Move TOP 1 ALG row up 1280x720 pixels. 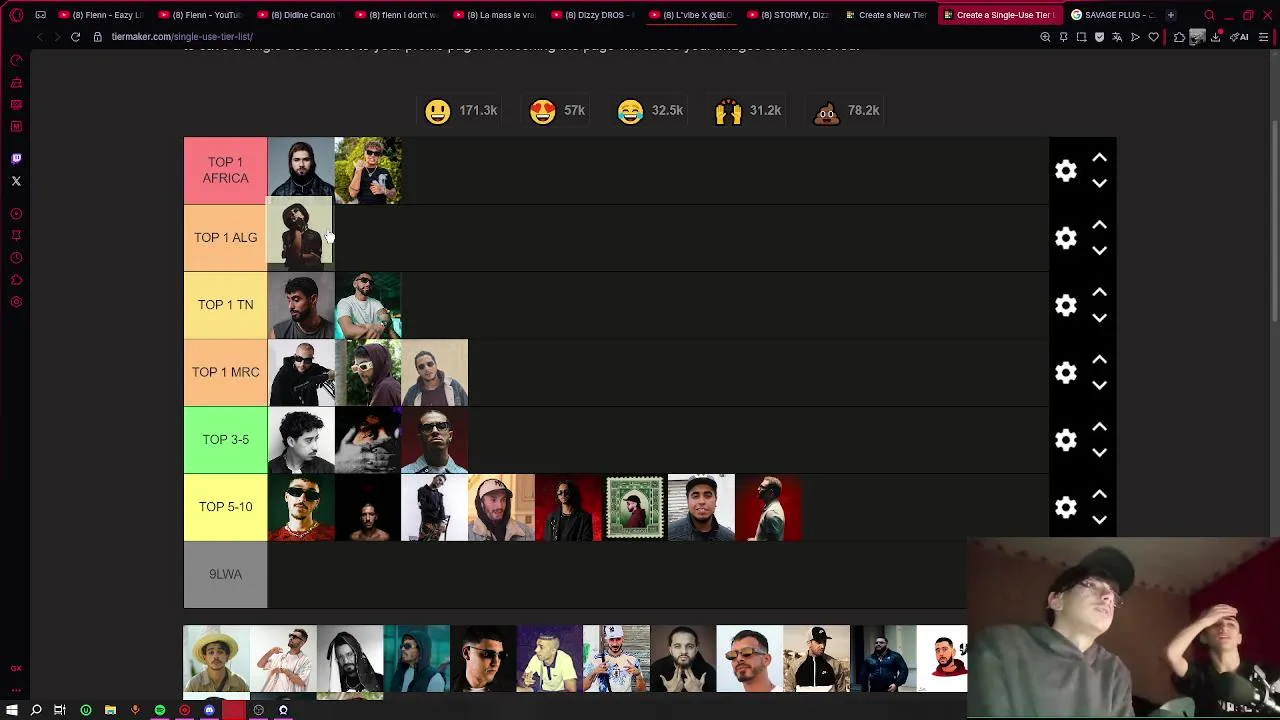click(1099, 225)
